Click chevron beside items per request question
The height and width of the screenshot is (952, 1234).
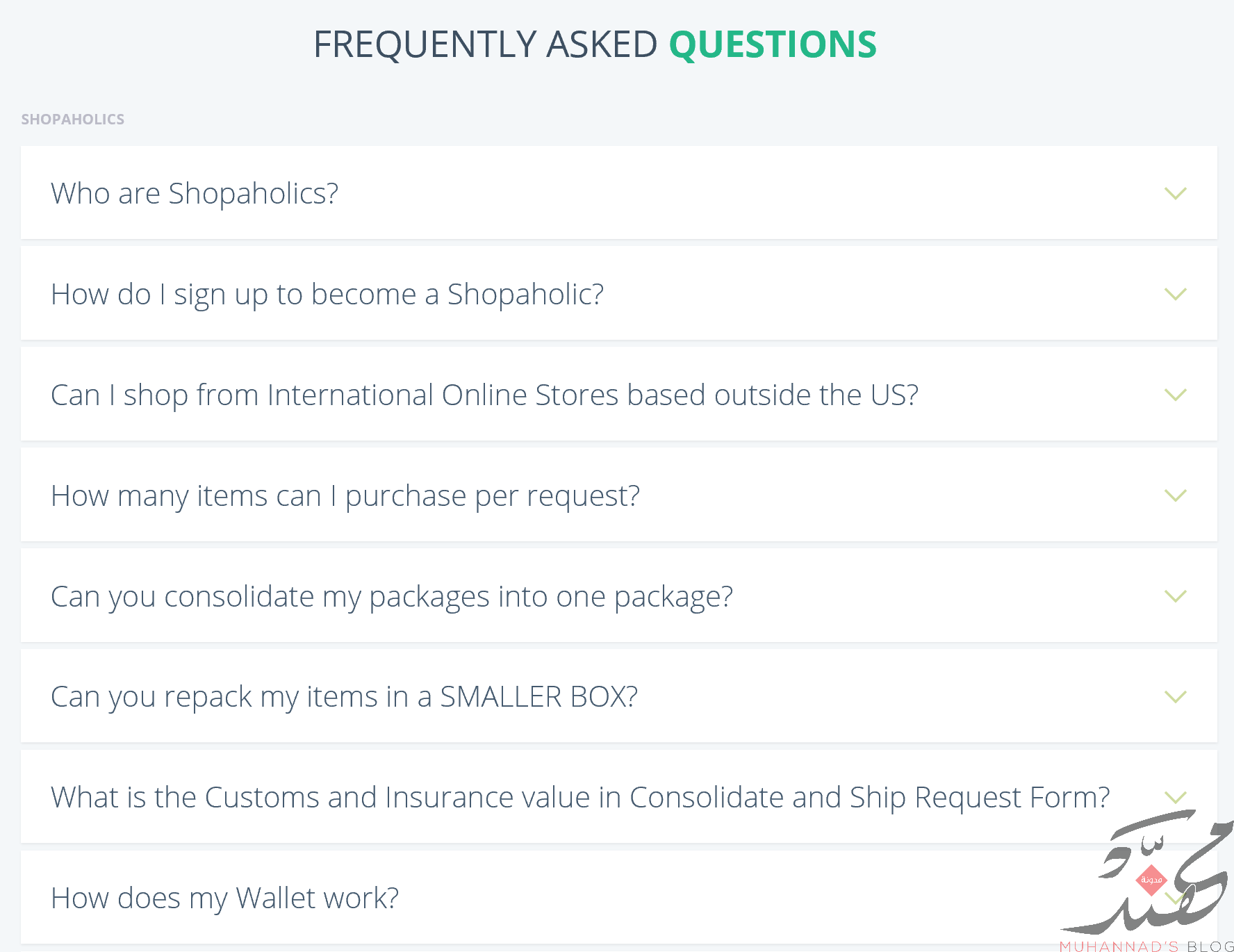[1175, 495]
